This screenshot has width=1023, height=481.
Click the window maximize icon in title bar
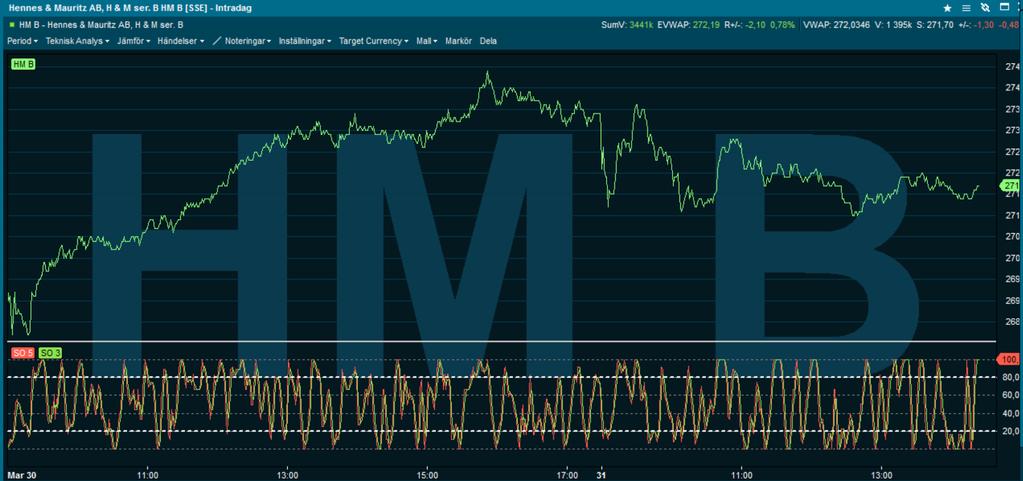point(1005,8)
